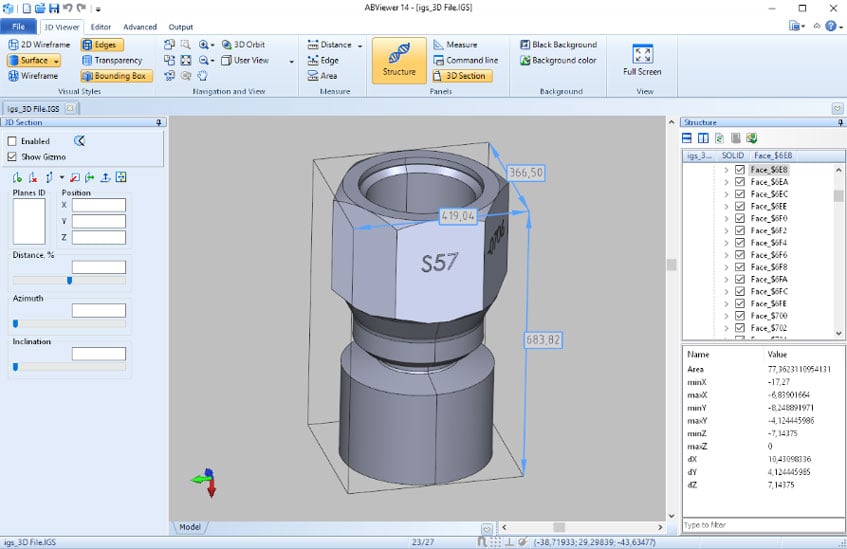Toggle the Bounding Box display

pyautogui.click(x=116, y=76)
